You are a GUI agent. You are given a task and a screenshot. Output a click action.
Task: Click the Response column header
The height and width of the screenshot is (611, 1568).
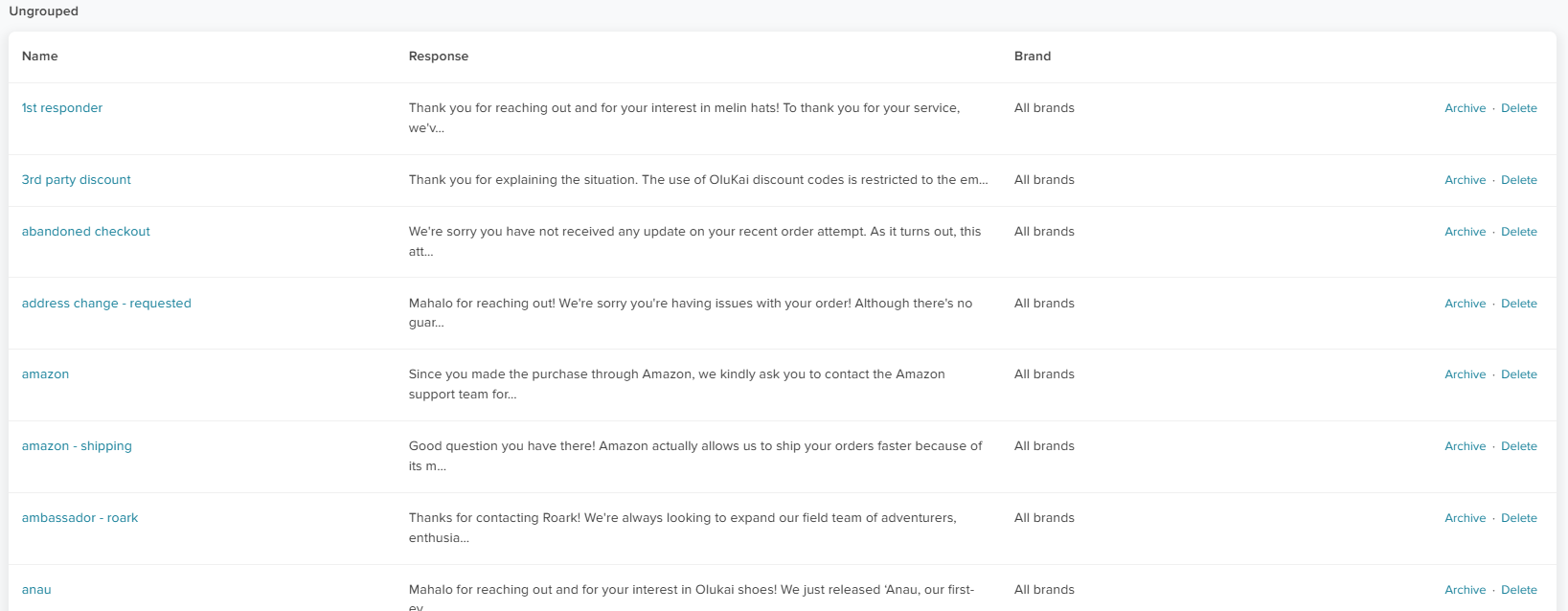439,57
